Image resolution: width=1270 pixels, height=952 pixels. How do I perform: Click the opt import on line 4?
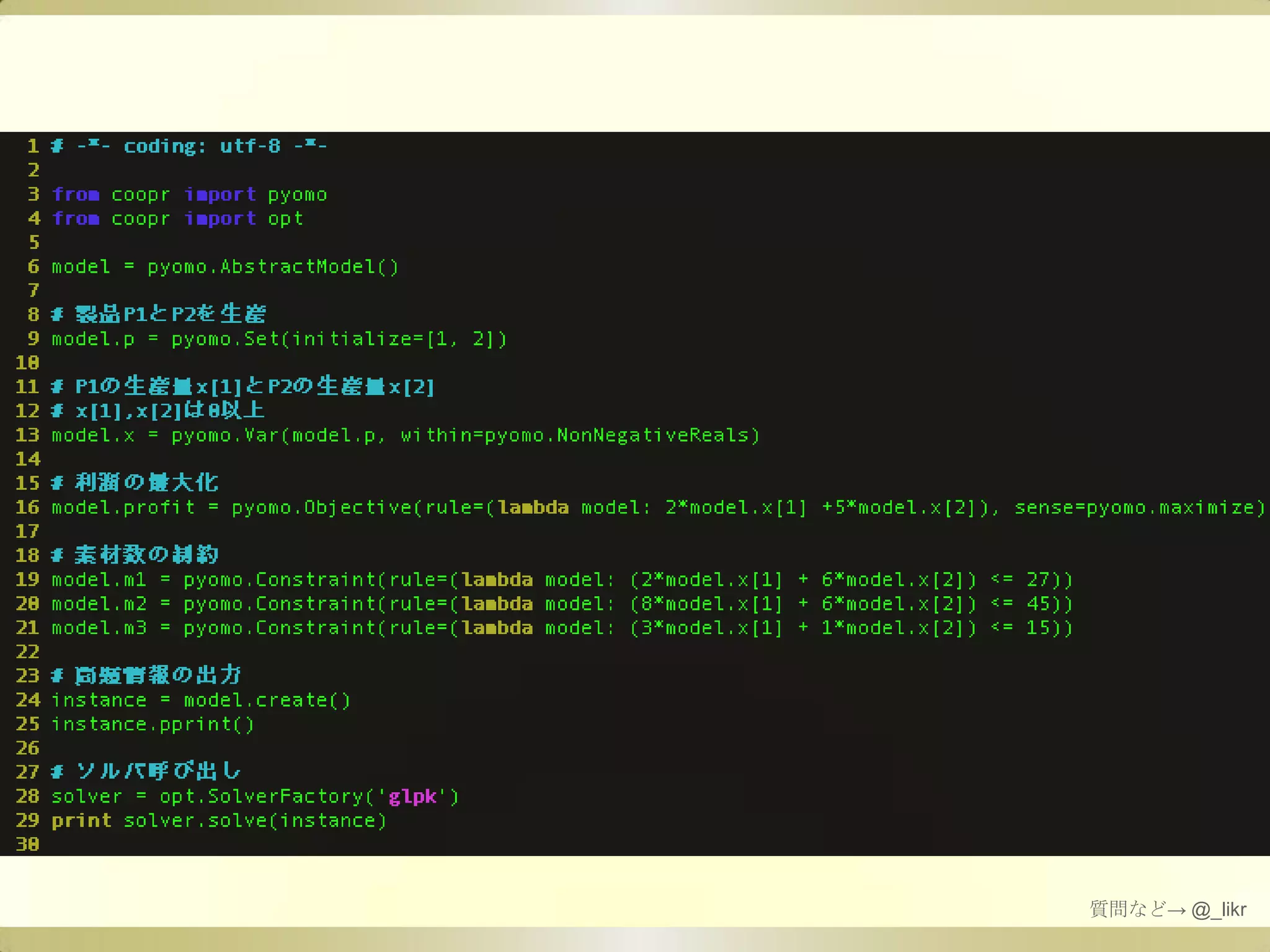tap(285, 219)
